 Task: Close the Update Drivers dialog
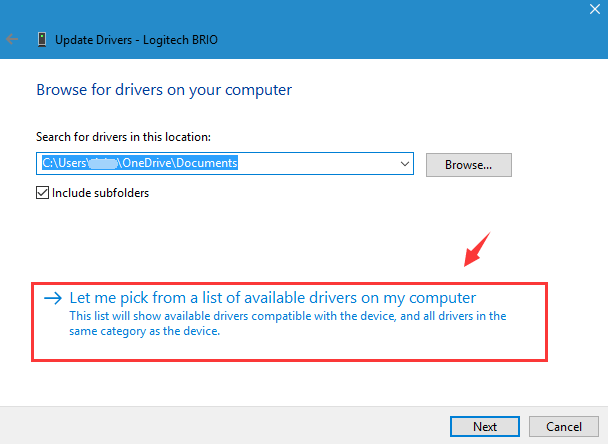pyautogui.click(x=594, y=9)
